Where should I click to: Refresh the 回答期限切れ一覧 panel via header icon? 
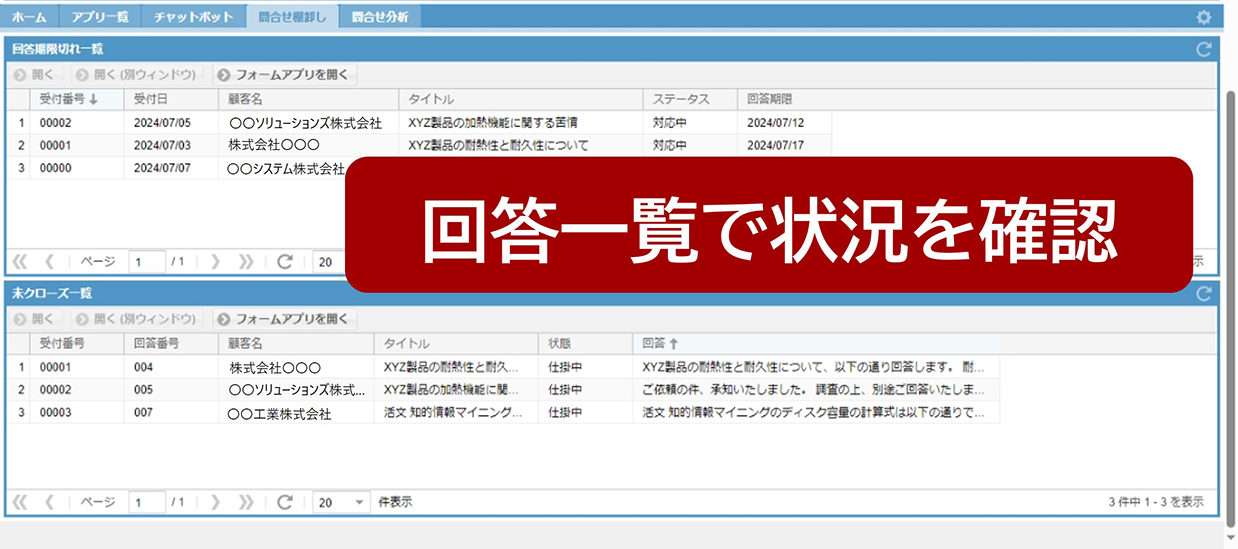(1204, 49)
